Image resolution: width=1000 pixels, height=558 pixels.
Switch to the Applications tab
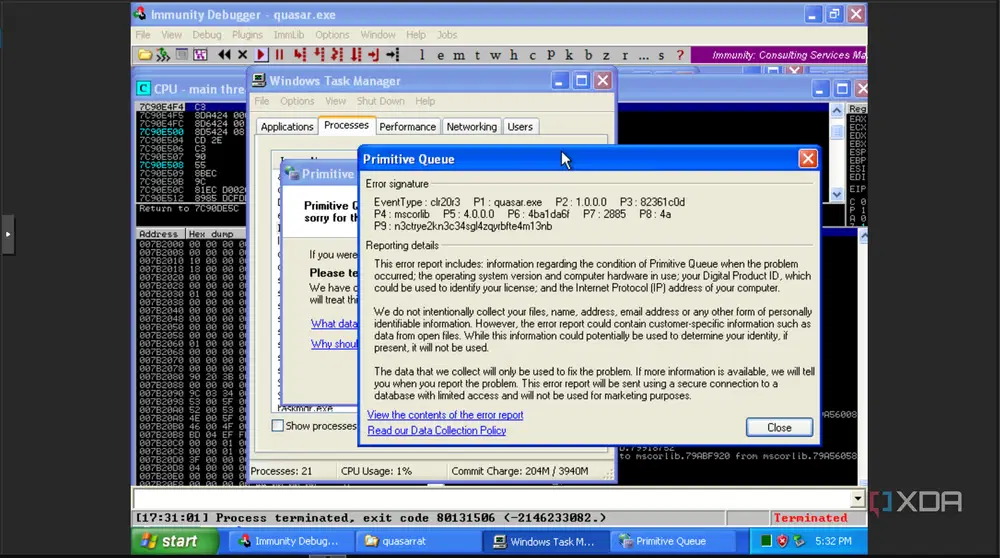(x=287, y=126)
